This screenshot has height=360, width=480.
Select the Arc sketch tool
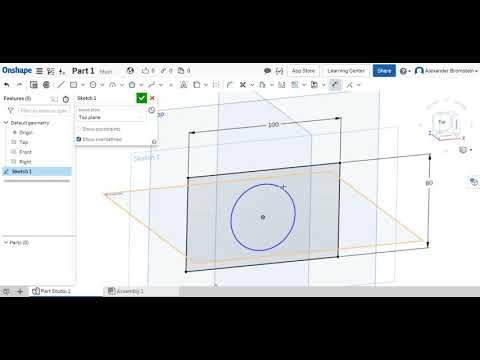pos(112,85)
